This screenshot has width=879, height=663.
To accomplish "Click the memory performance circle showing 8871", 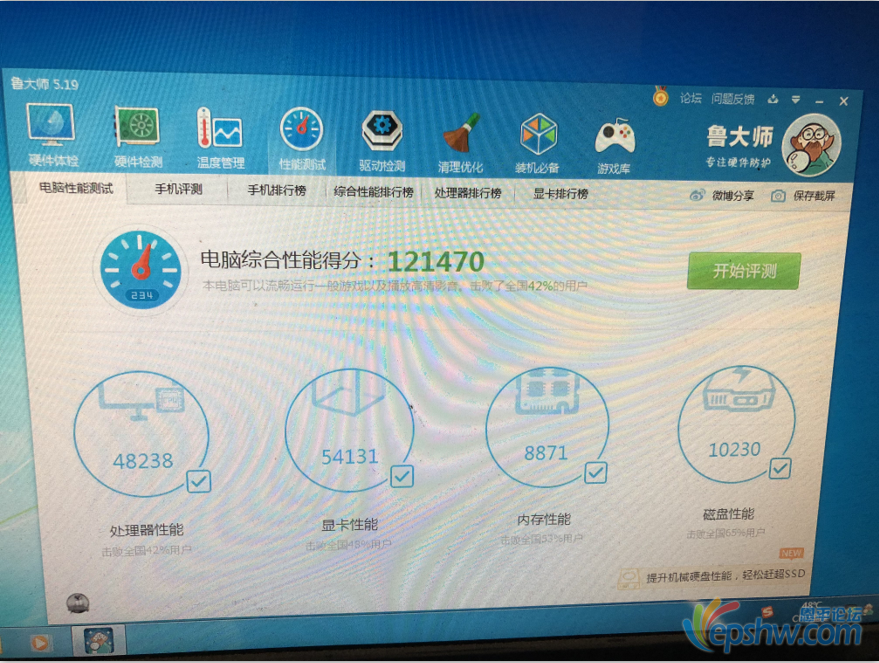I will tap(547, 427).
